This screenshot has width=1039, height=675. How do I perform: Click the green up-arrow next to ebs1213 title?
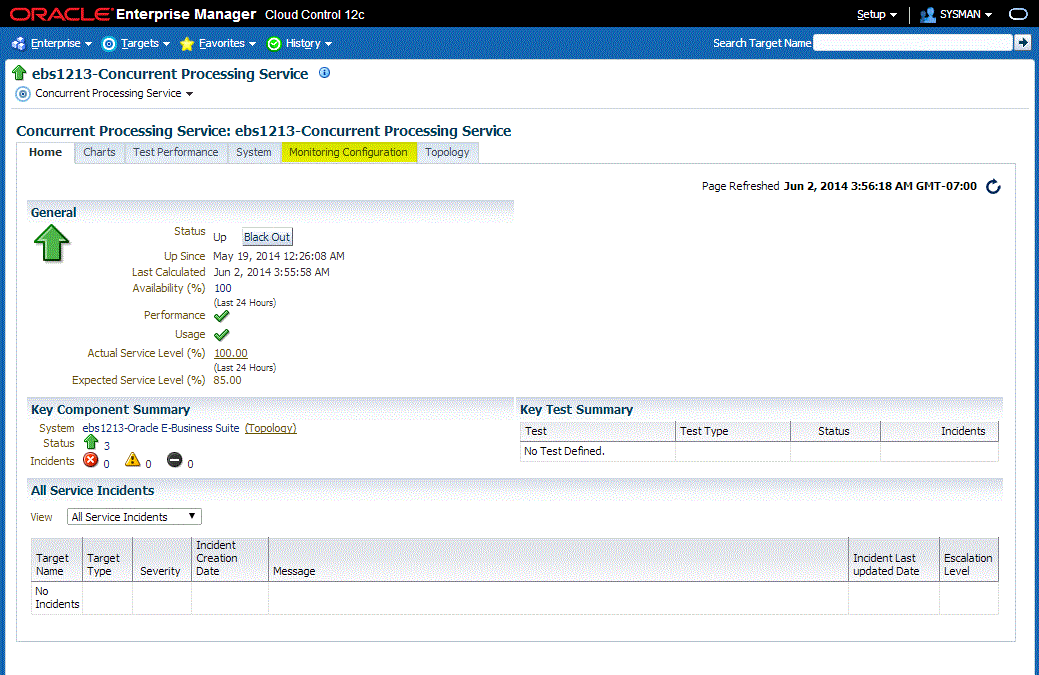point(19,73)
